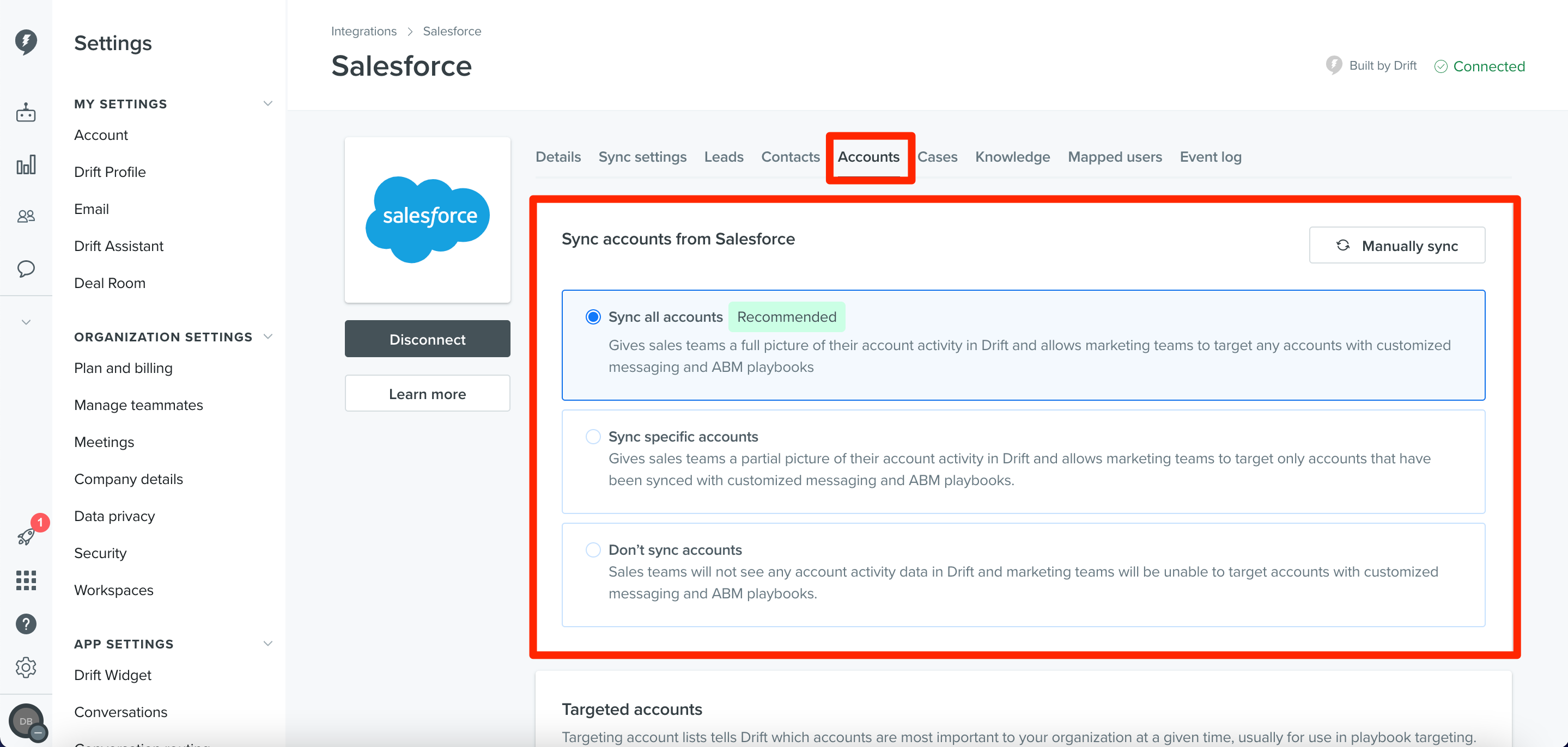The height and width of the screenshot is (747, 1568).
Task: Select the Sync specific accounts radio button
Action: pos(593,437)
